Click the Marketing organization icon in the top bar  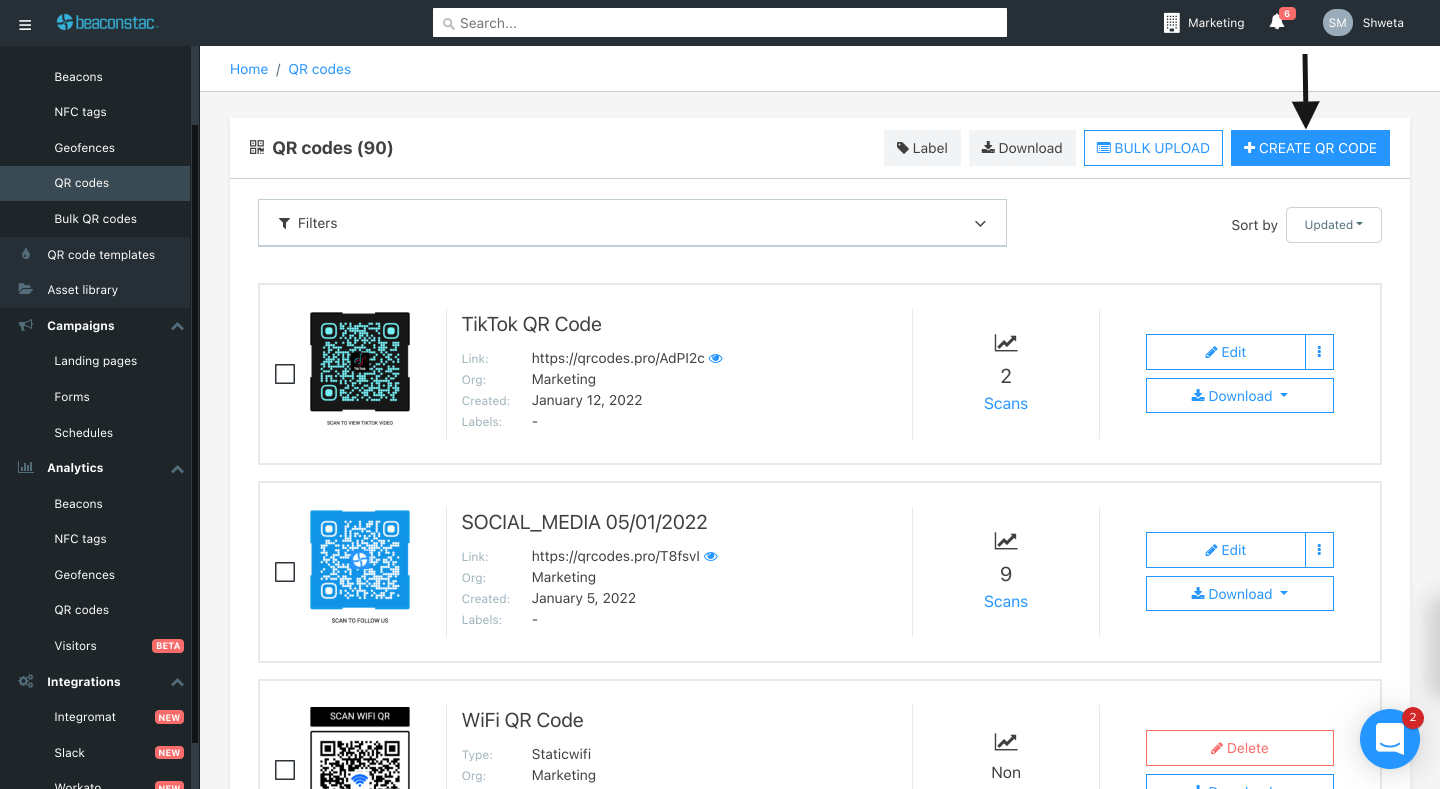click(x=1171, y=22)
